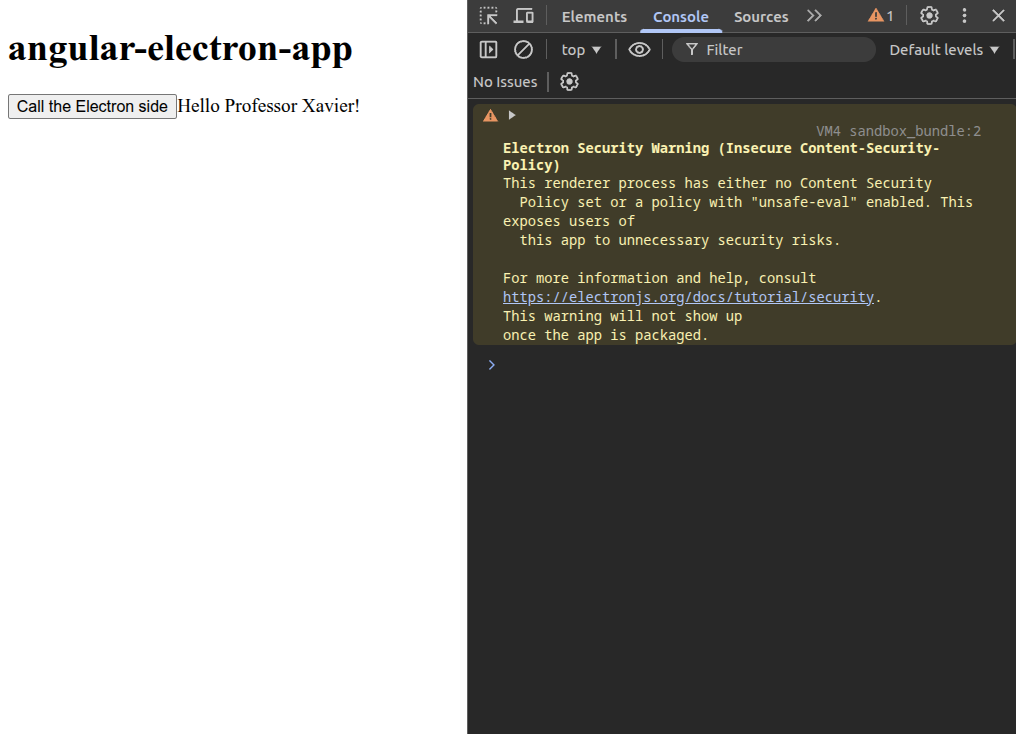Click the No Issues label
The image size is (1016, 734).
(505, 82)
